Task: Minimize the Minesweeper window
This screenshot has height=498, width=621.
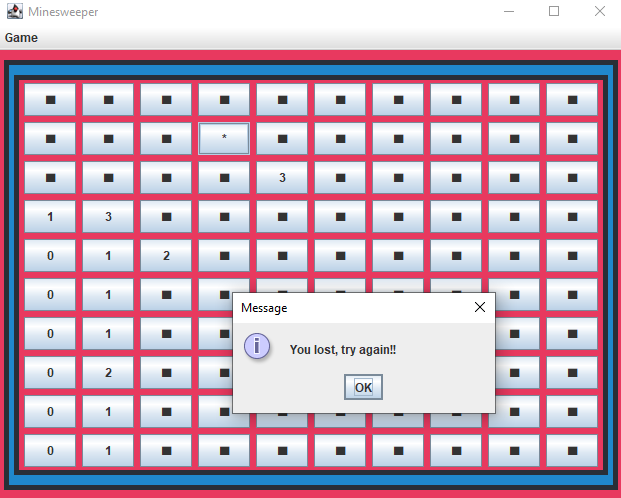Action: 509,11
